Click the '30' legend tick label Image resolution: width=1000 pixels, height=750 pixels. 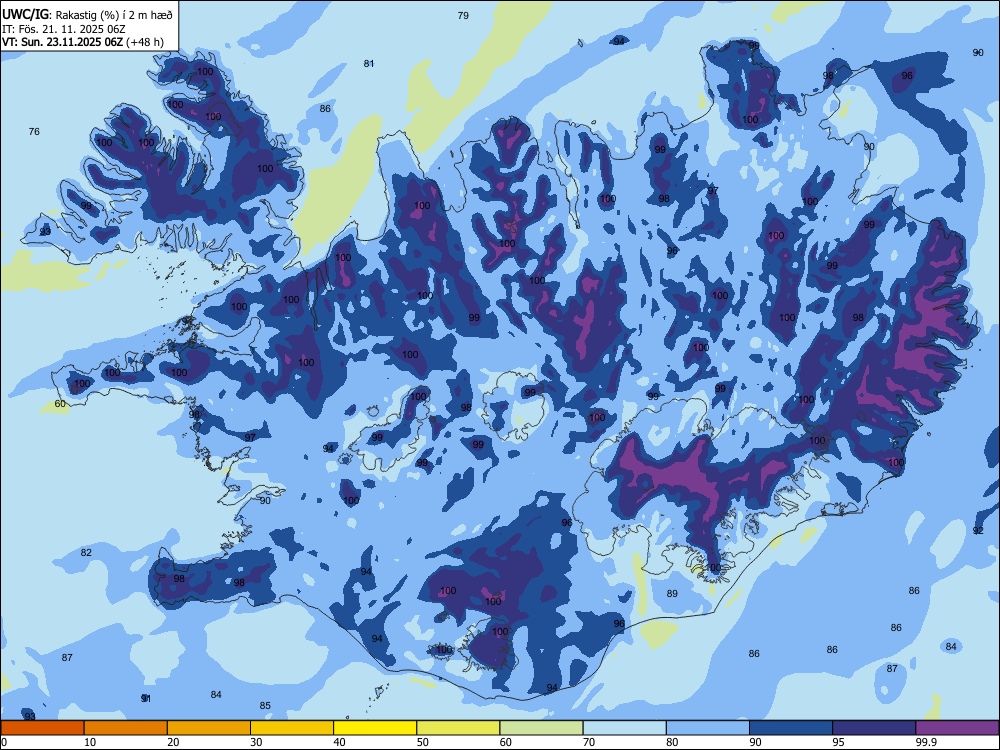pos(256,742)
